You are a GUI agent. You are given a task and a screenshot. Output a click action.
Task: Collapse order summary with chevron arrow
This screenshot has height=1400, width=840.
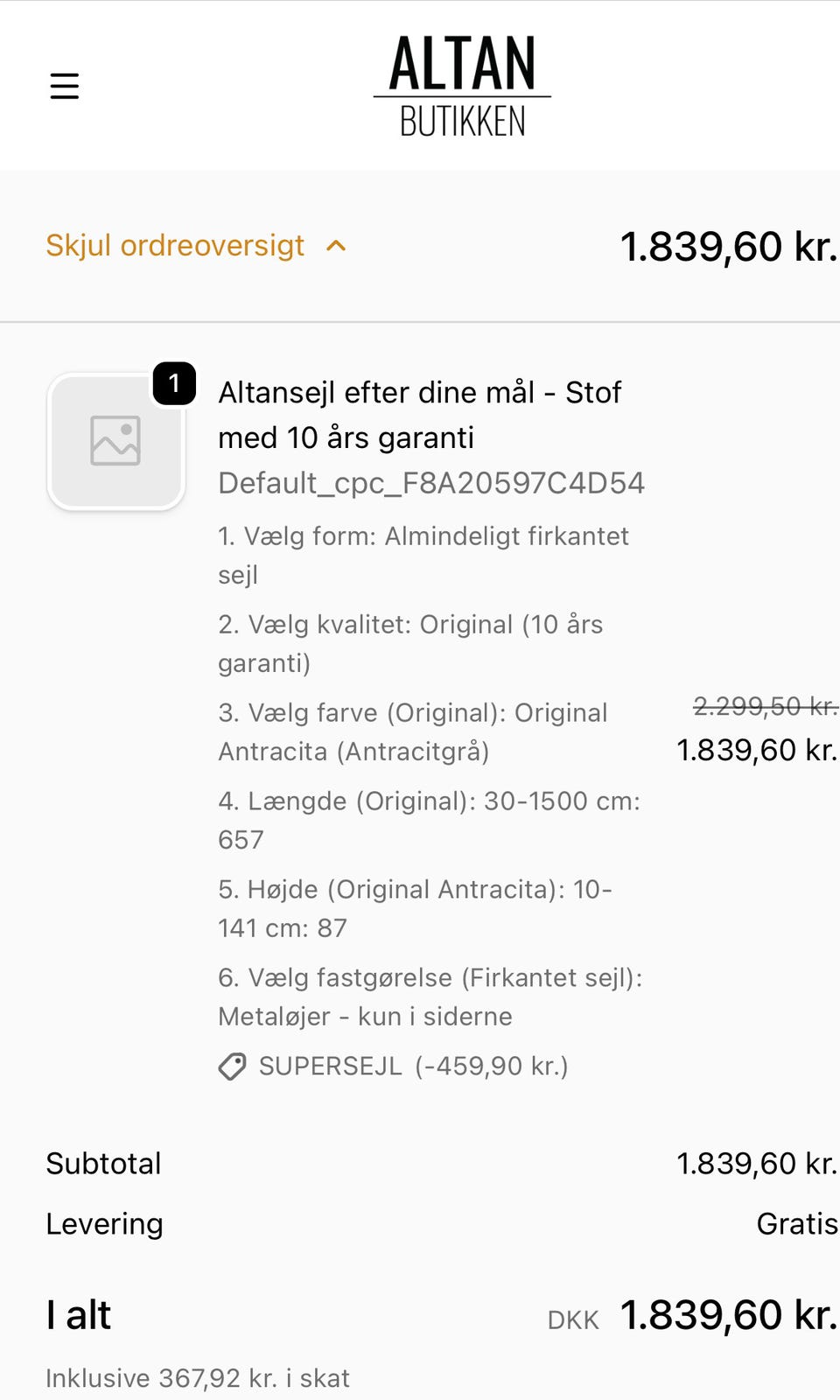point(337,247)
